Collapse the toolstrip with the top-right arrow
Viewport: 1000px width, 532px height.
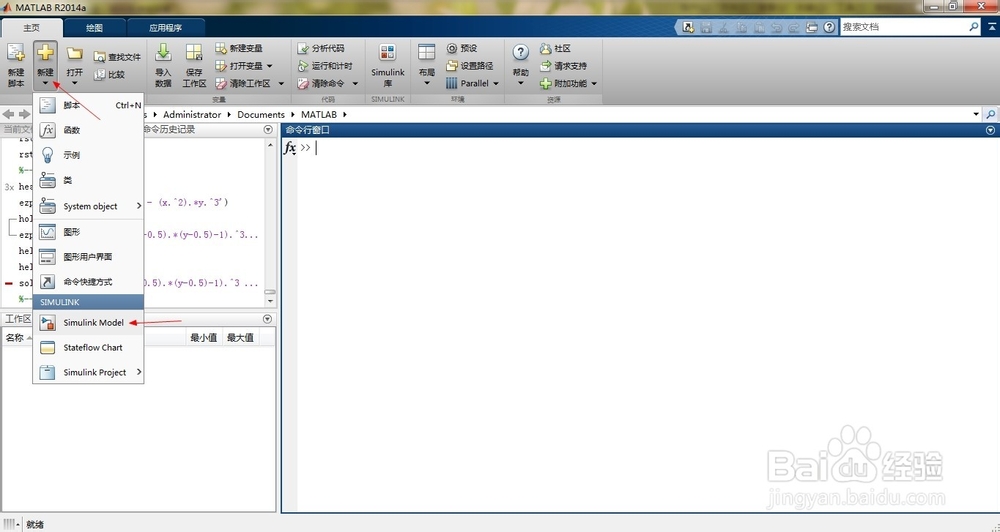pos(992,27)
